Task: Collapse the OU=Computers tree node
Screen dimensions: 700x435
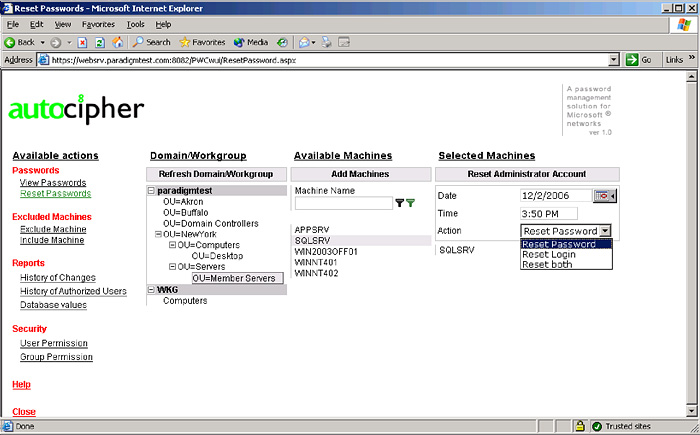Action: coord(172,245)
